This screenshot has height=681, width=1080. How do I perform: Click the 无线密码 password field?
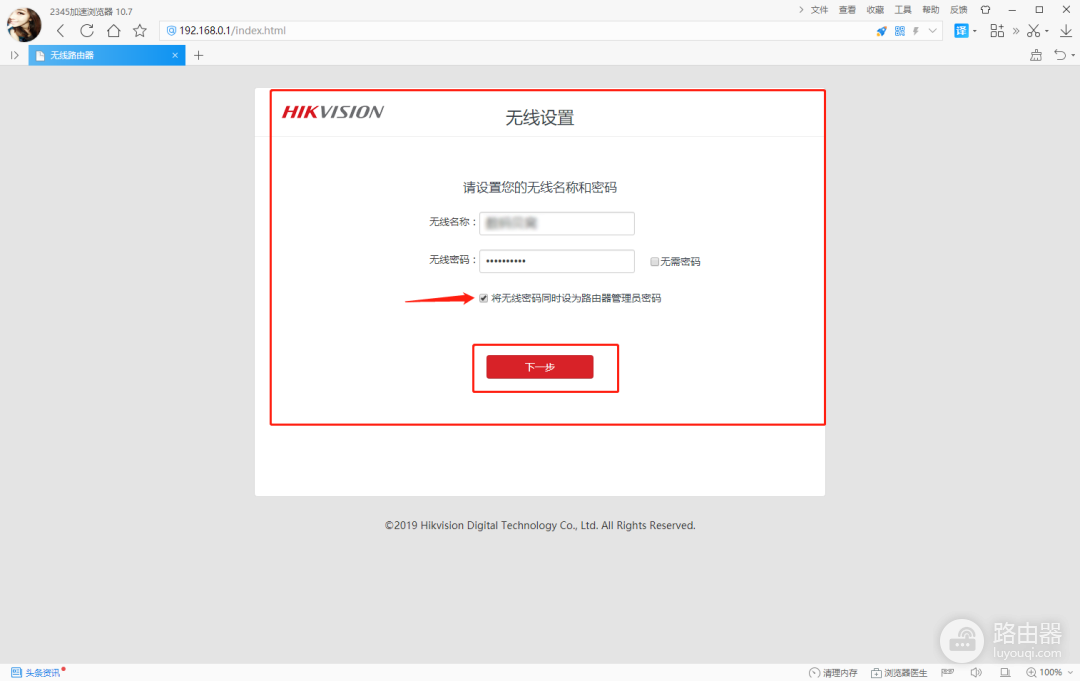click(557, 261)
